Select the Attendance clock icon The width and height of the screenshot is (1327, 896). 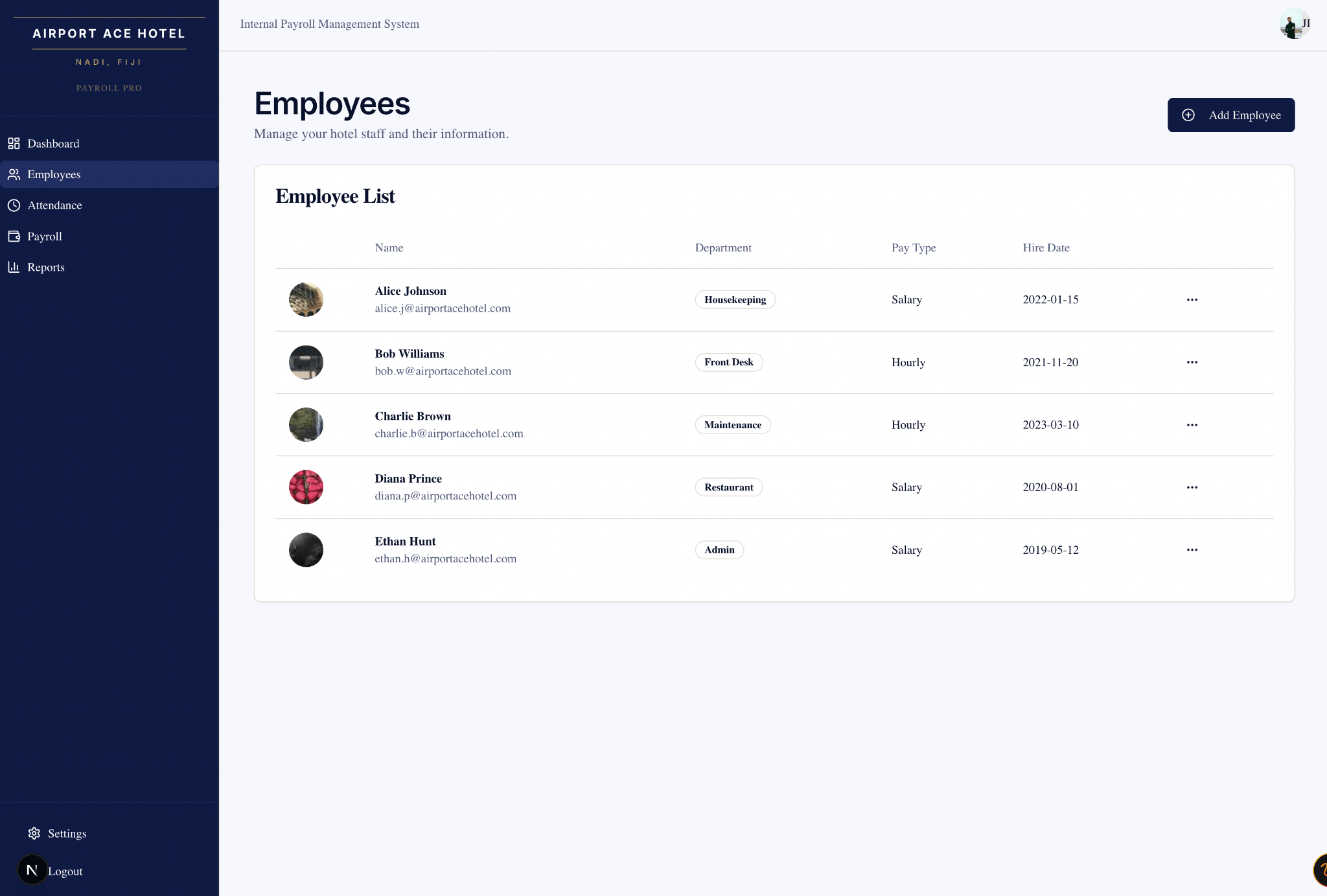[x=14, y=205]
